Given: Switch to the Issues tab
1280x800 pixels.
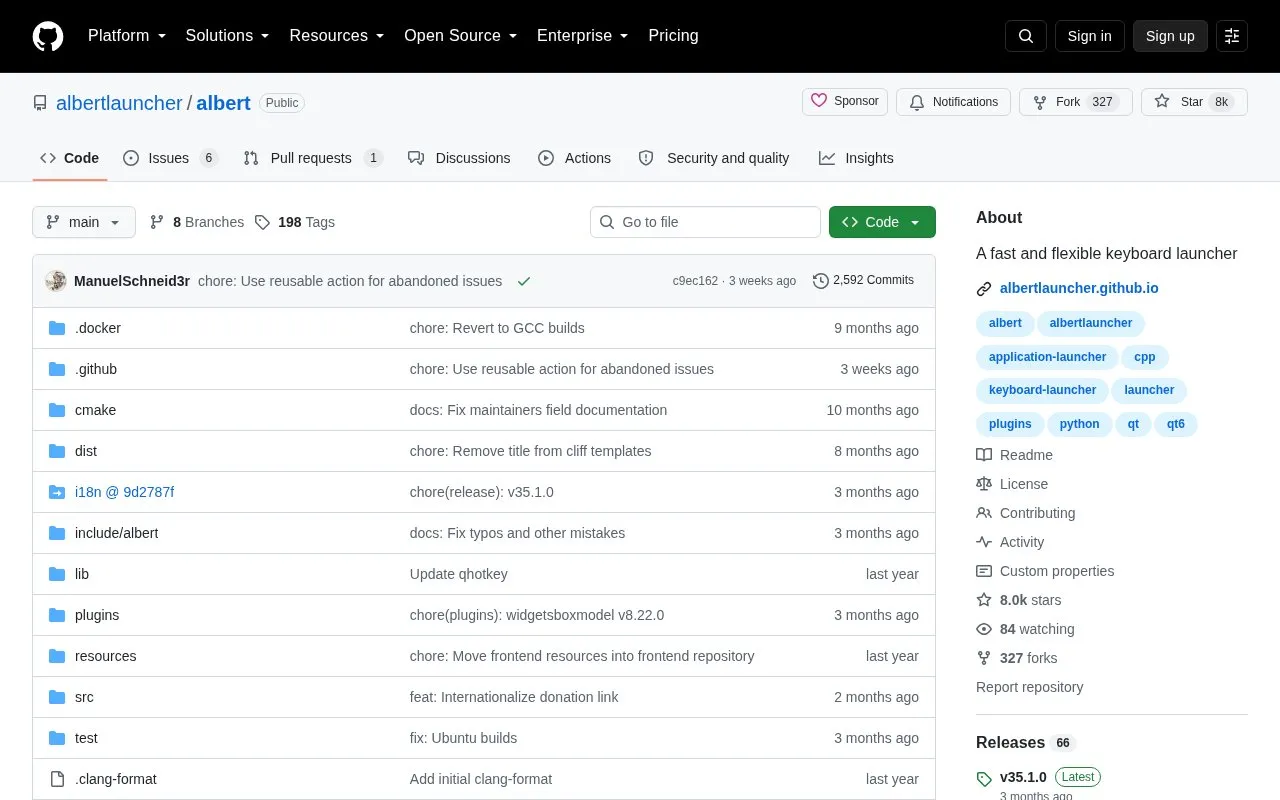Looking at the screenshot, I should tap(170, 158).
